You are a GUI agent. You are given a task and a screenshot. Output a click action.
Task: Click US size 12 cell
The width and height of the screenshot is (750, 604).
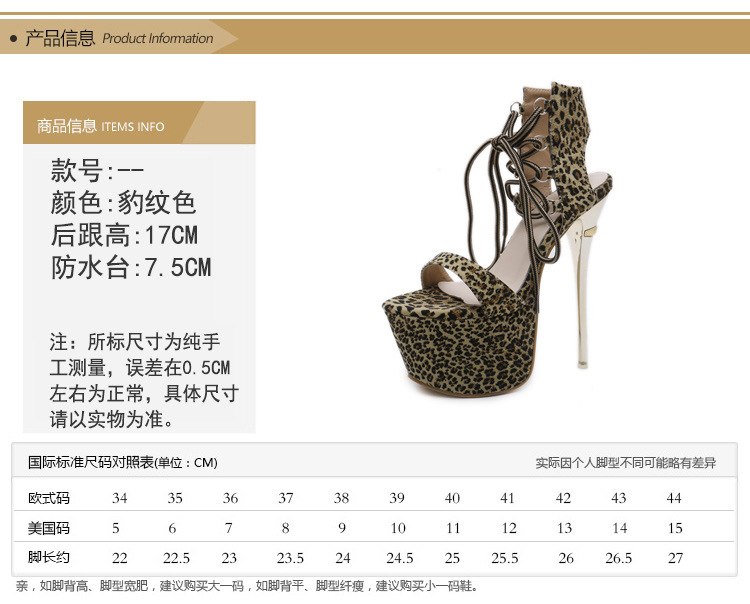point(509,528)
